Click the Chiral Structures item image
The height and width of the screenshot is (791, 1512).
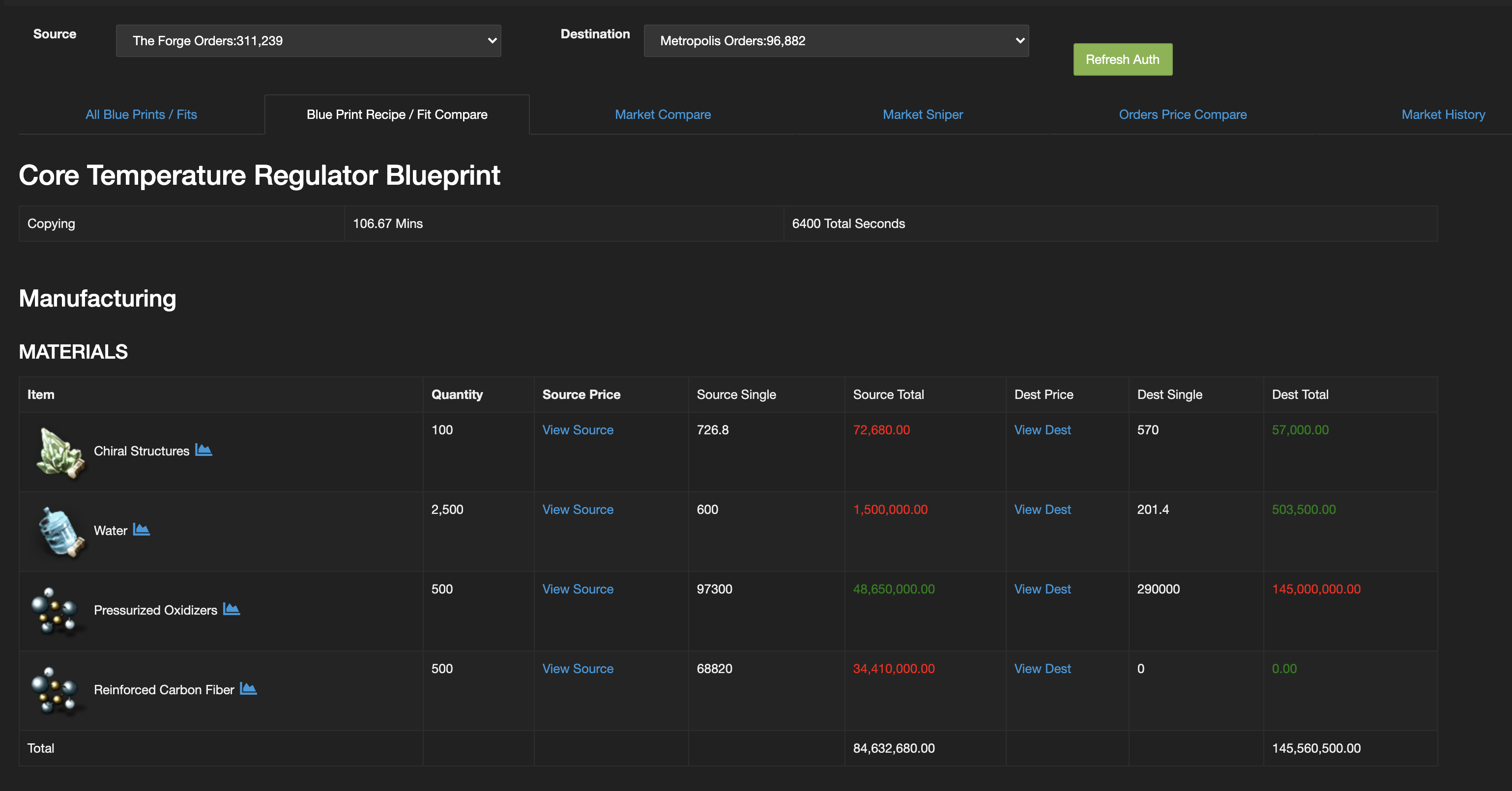click(60, 452)
